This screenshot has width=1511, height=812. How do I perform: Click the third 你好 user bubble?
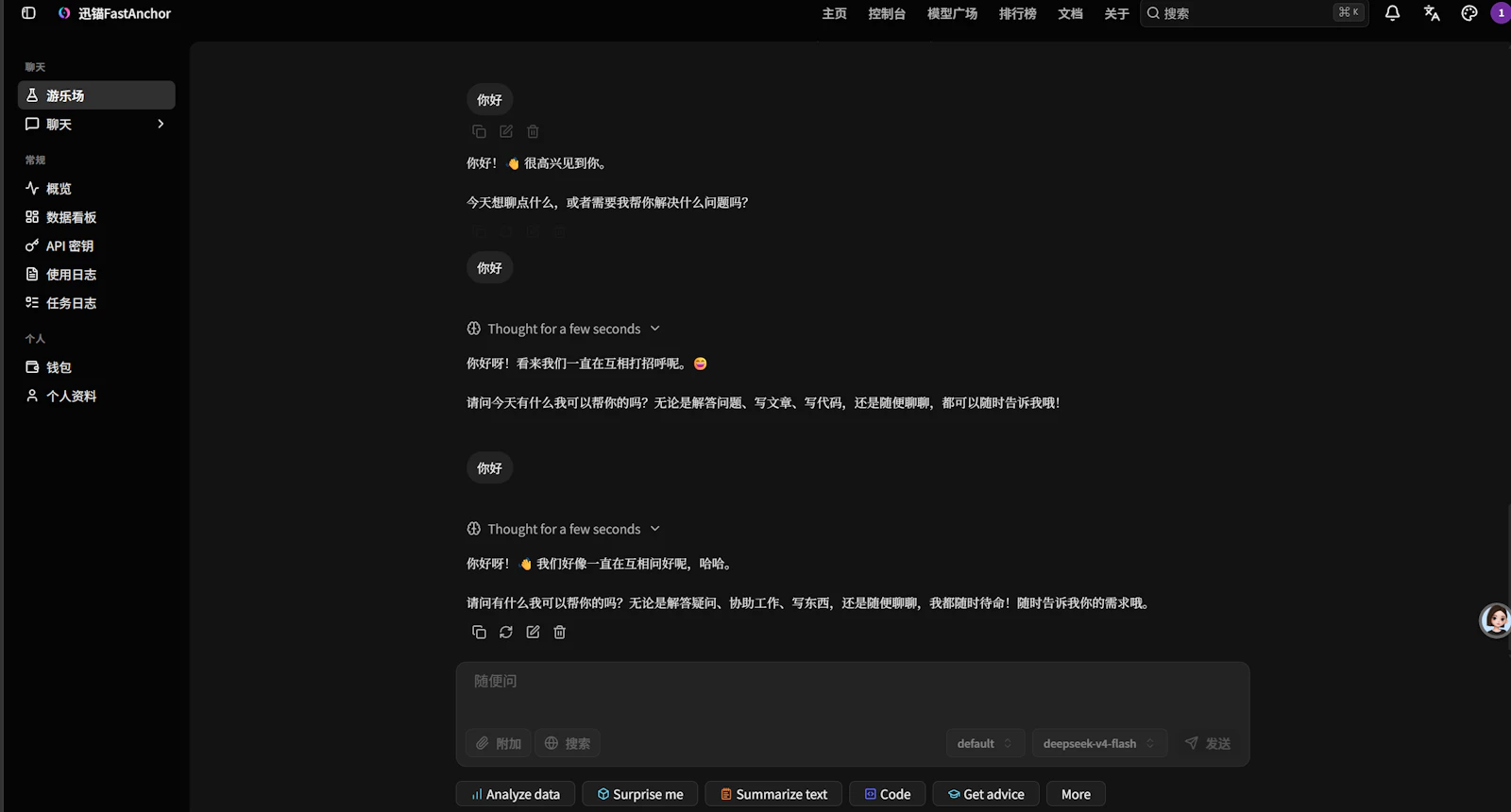pos(489,468)
